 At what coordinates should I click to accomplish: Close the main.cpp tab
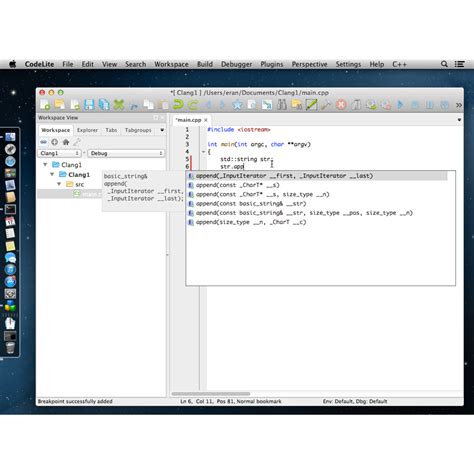tap(206, 120)
